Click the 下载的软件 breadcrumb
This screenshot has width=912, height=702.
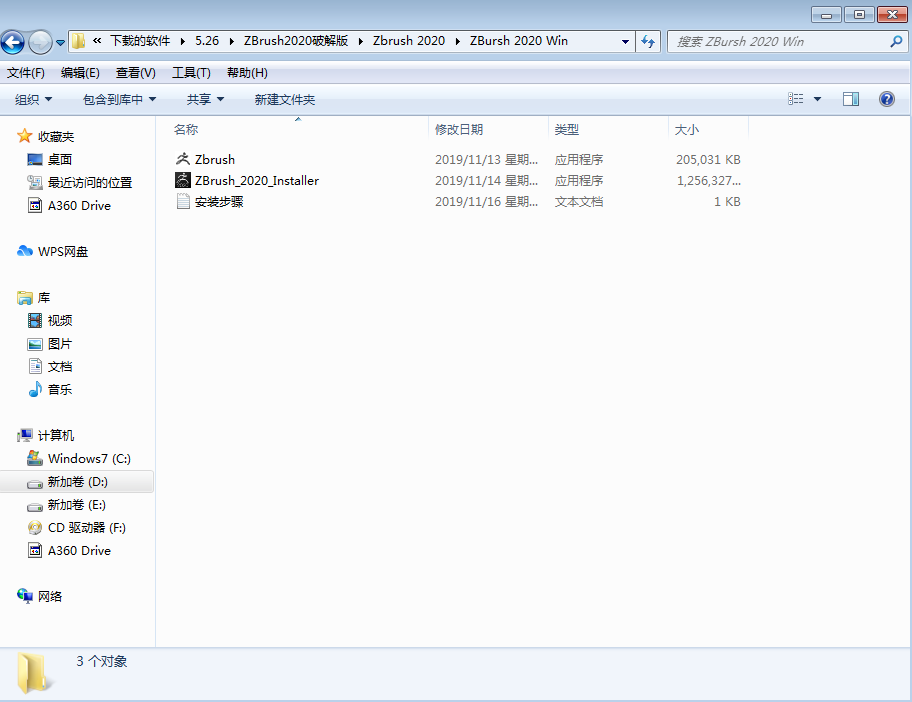coord(140,41)
